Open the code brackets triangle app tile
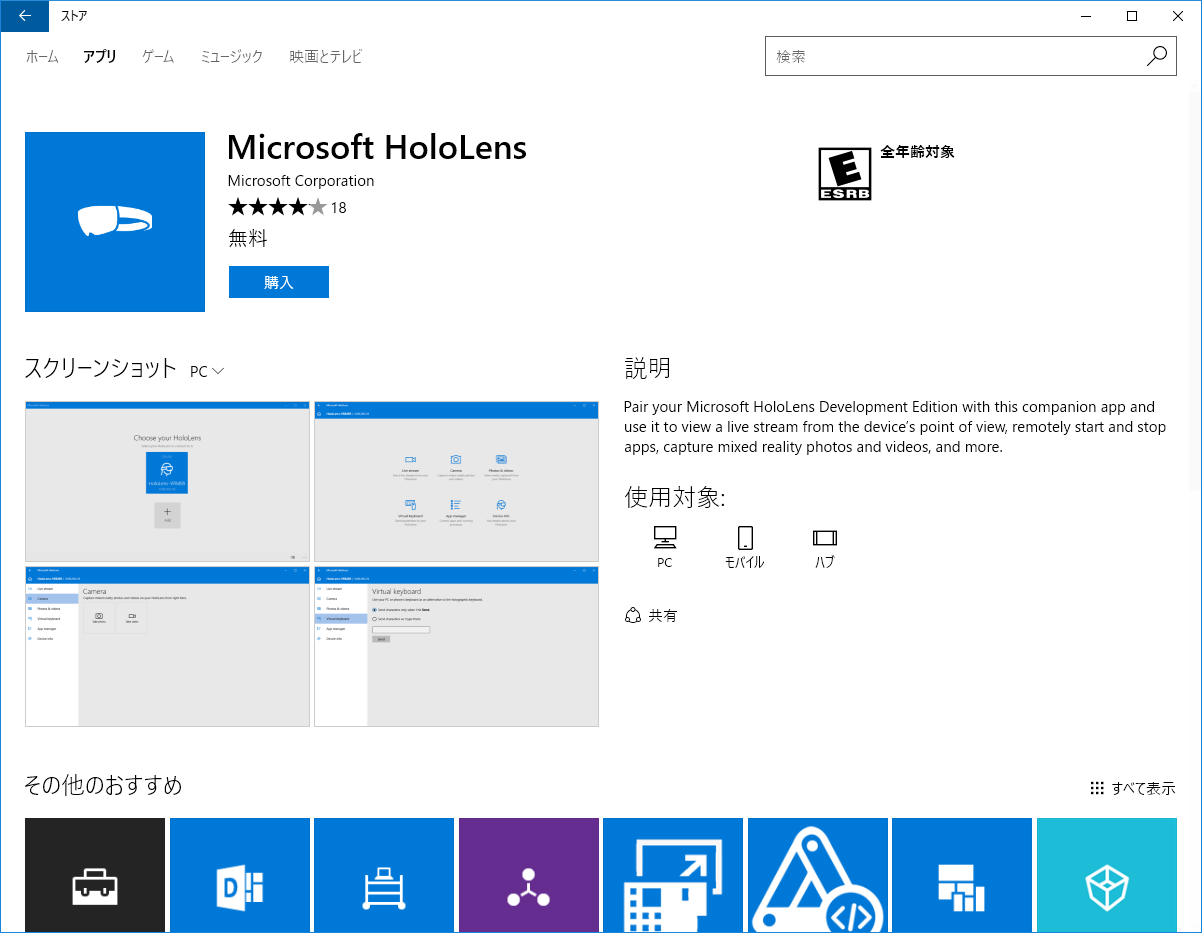The image size is (1202, 933). coord(818,875)
